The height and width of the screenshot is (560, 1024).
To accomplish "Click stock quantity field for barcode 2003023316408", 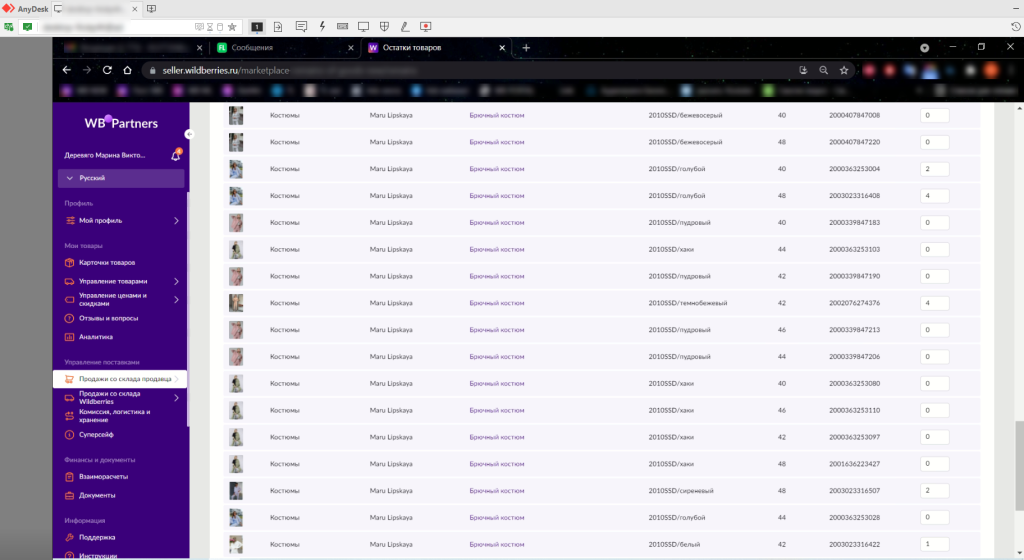I will (x=933, y=196).
